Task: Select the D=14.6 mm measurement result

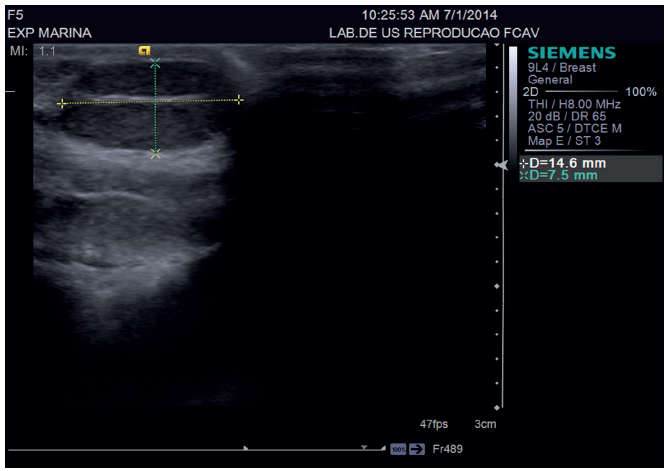Action: click(565, 162)
